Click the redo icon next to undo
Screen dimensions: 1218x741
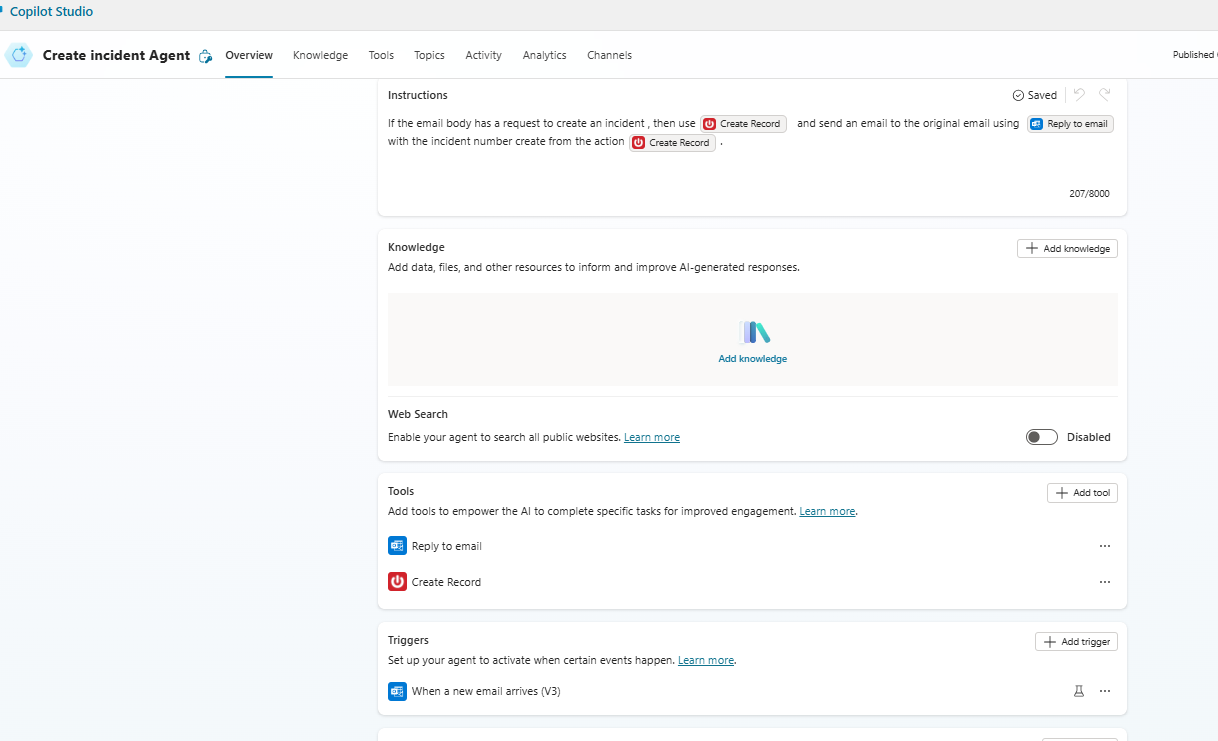point(1104,94)
